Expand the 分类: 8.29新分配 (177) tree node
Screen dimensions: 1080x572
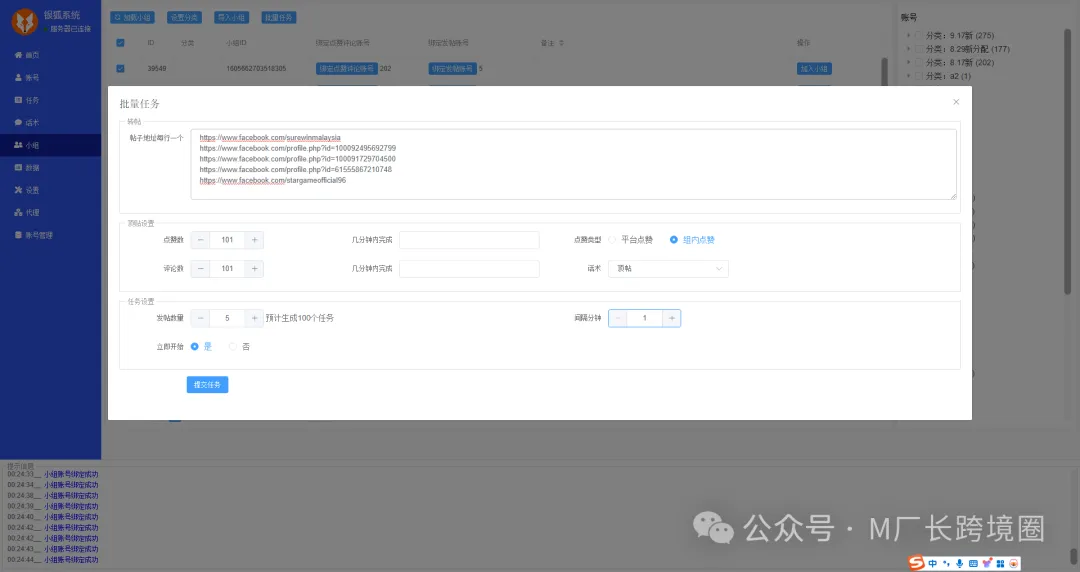(908, 49)
